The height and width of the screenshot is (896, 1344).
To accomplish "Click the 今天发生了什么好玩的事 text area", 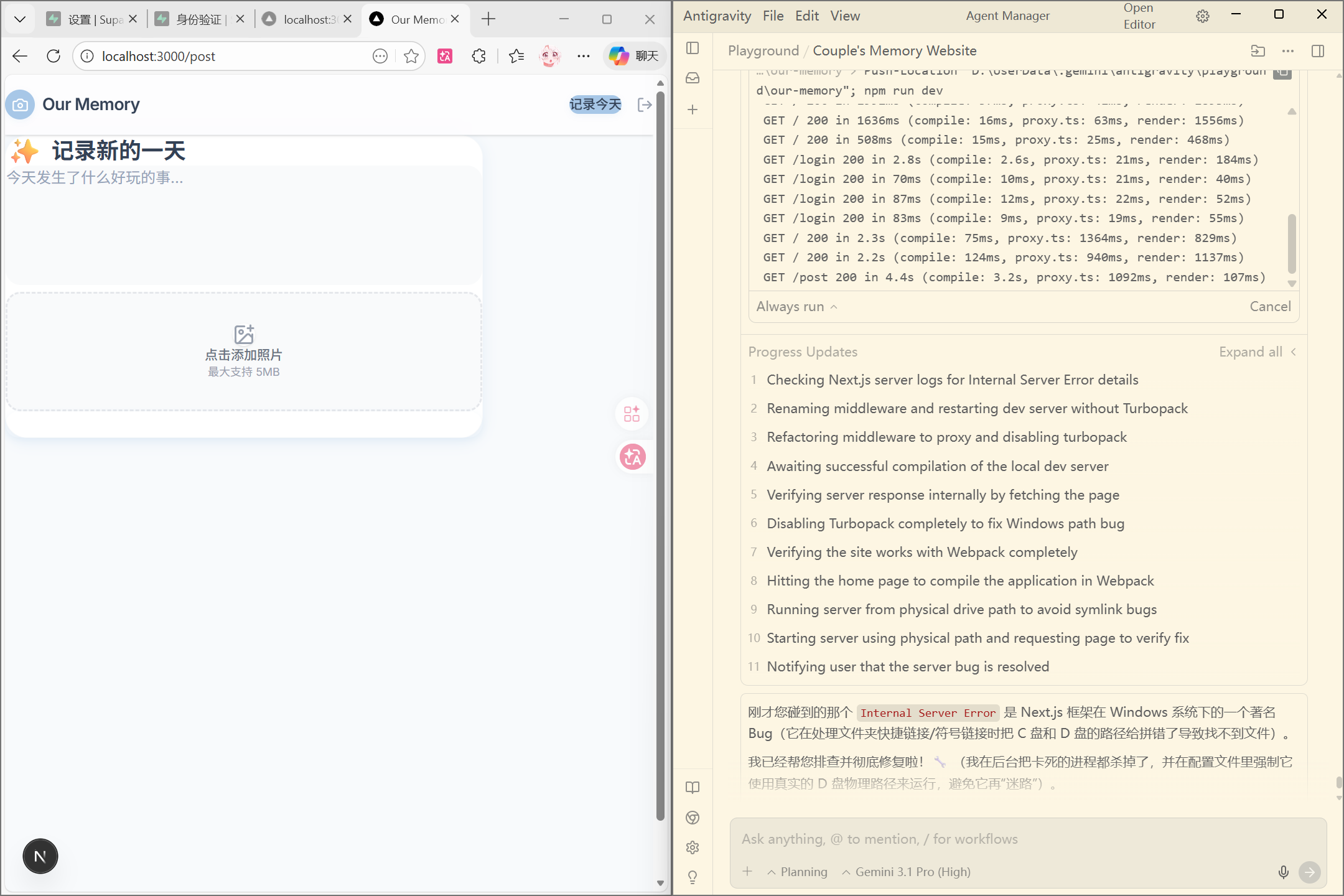I will [x=244, y=225].
